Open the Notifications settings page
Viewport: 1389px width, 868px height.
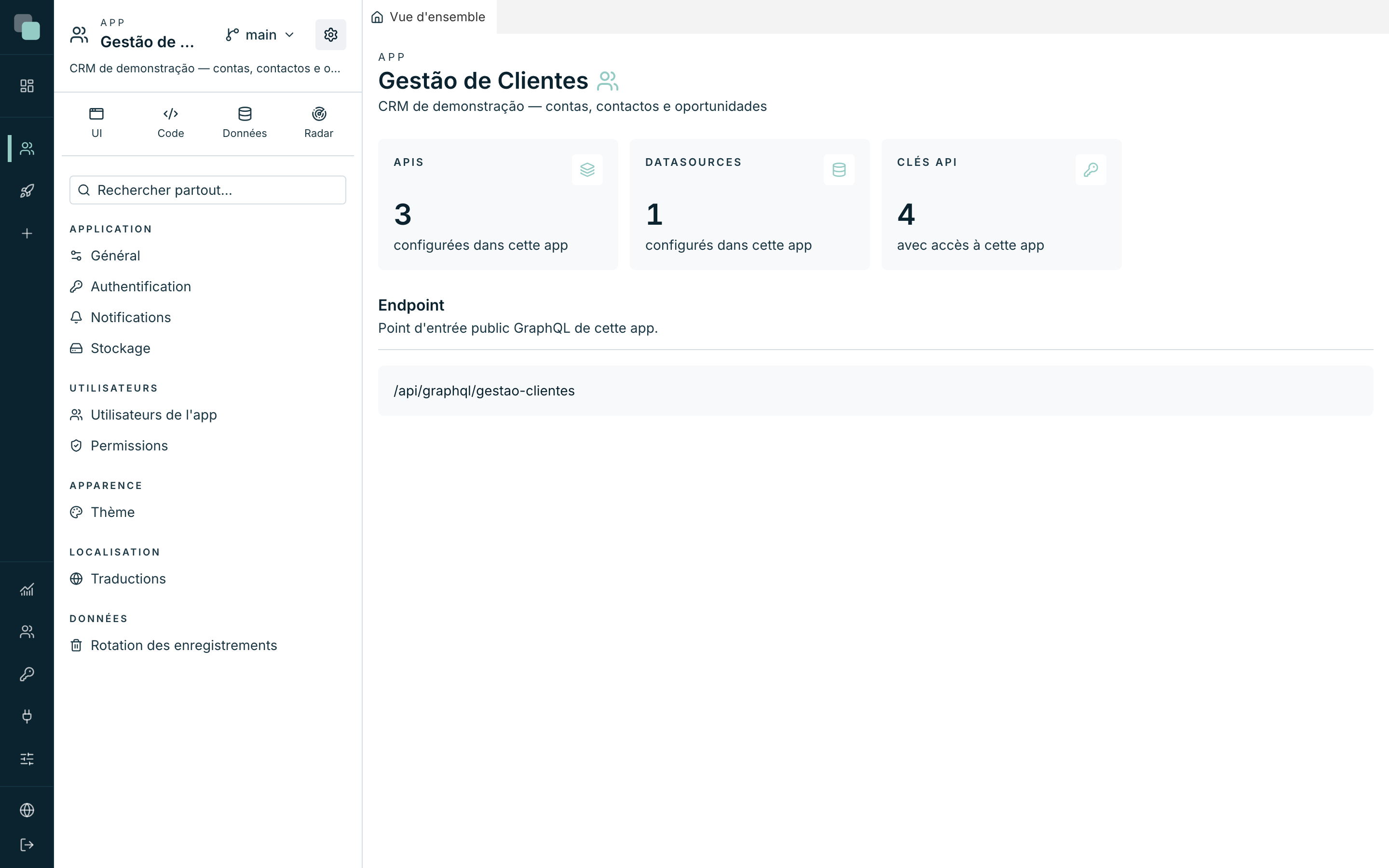pos(208,317)
